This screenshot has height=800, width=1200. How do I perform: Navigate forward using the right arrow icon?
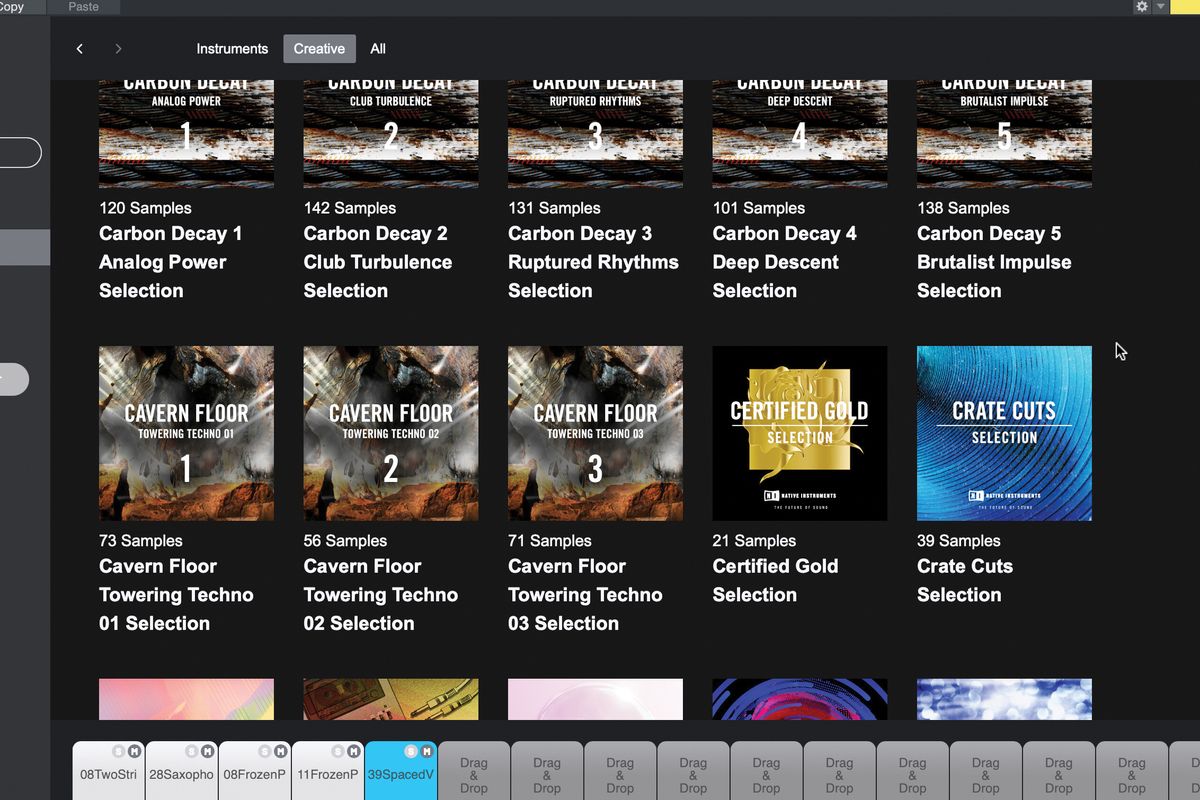click(118, 48)
